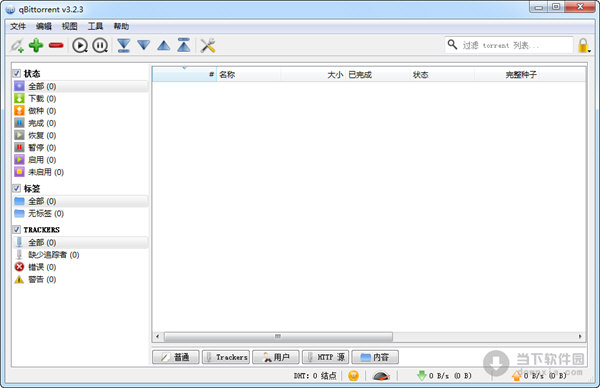Click the scrollbar left arrow
The width and height of the screenshot is (600, 388).
coord(157,337)
